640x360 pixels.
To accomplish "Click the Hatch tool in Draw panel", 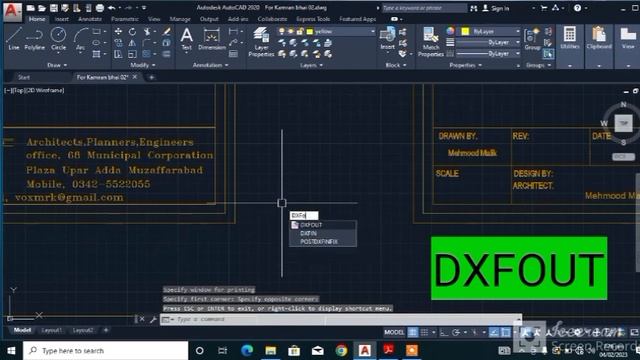I will [x=96, y=54].
